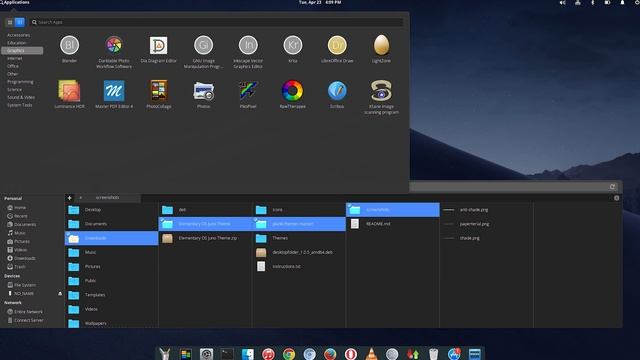The height and width of the screenshot is (360, 640).
Task: Select the Downloads folder row
Action: (x=111, y=238)
